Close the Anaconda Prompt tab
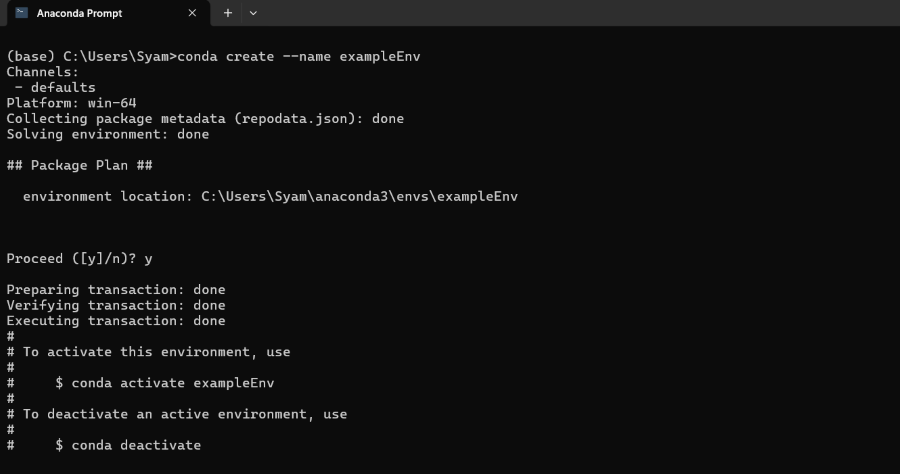900x474 pixels. pos(192,13)
